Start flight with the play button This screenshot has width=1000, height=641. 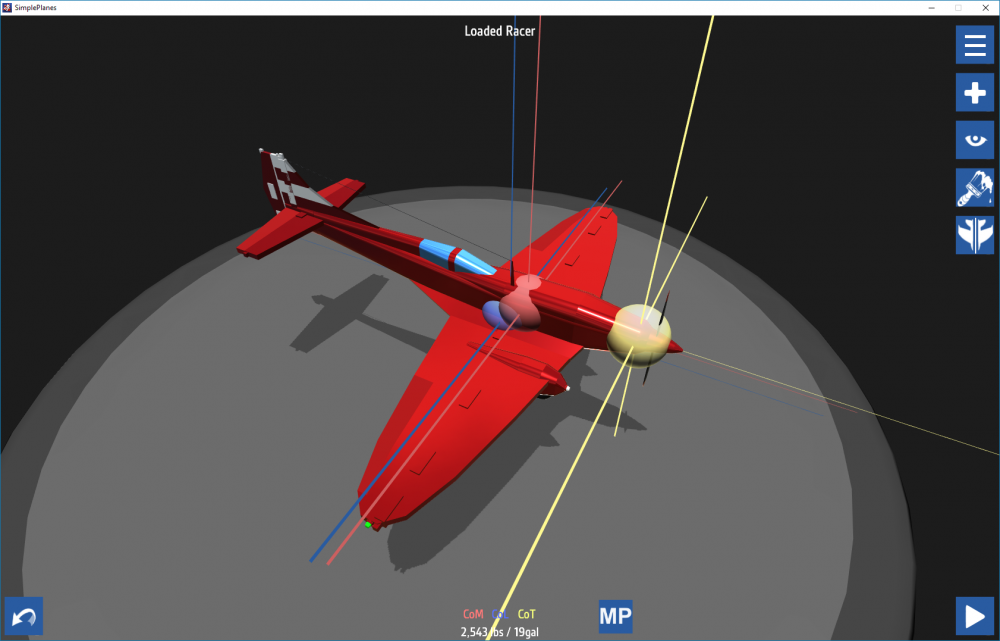click(974, 616)
